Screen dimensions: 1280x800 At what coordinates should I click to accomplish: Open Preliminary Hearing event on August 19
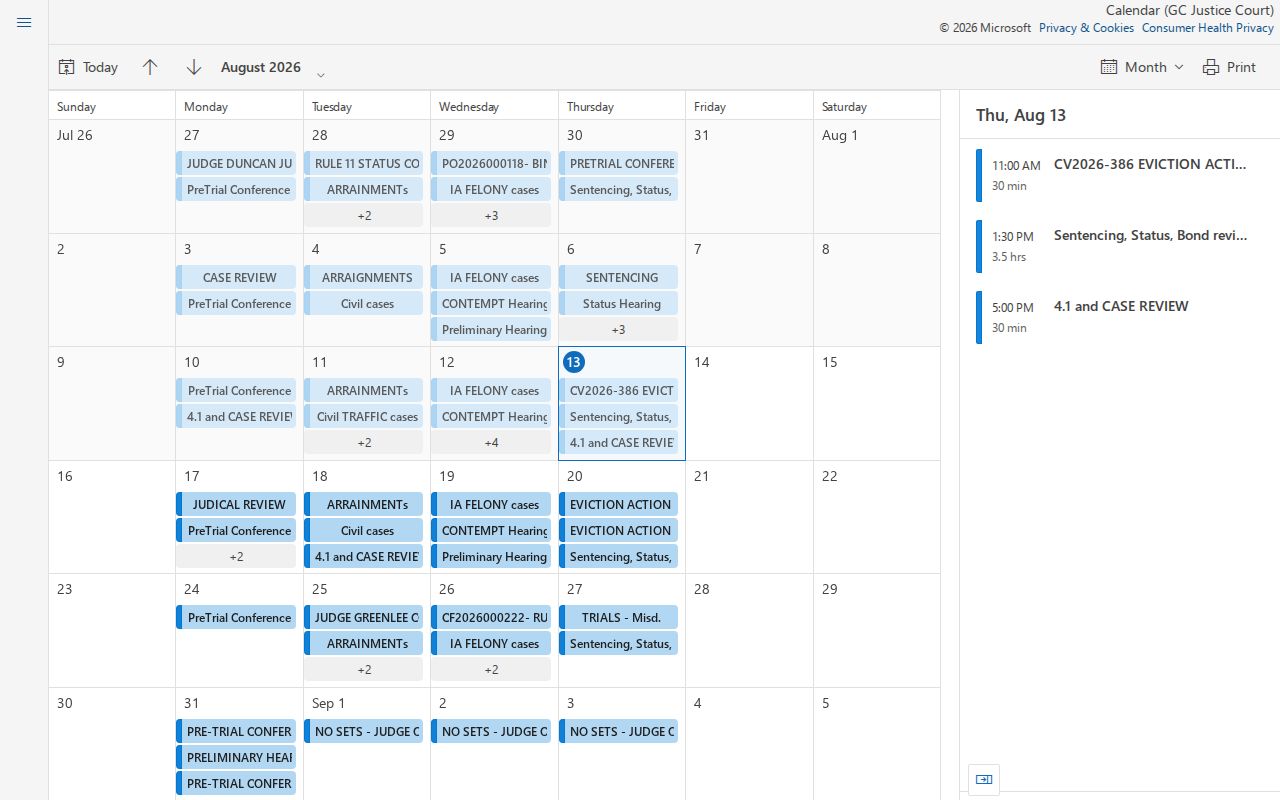pyautogui.click(x=491, y=556)
